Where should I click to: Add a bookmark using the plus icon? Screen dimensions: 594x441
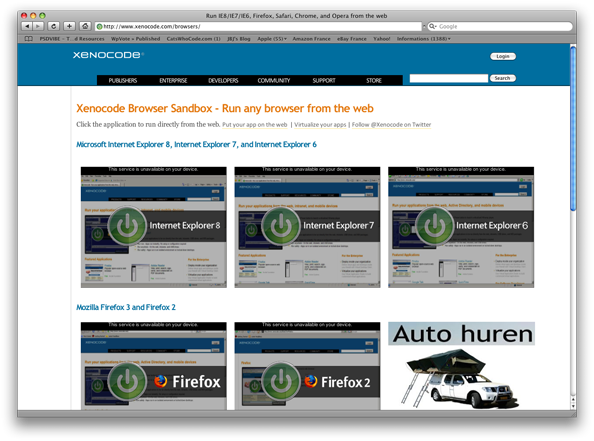coord(69,26)
